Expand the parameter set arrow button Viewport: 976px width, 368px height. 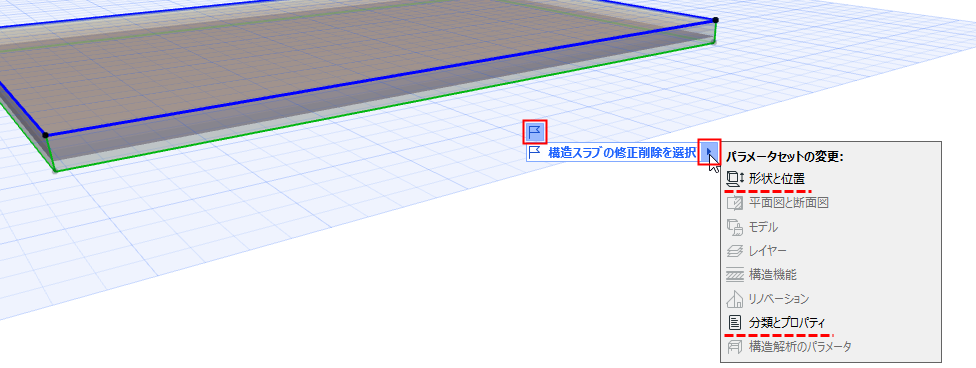pos(709,151)
